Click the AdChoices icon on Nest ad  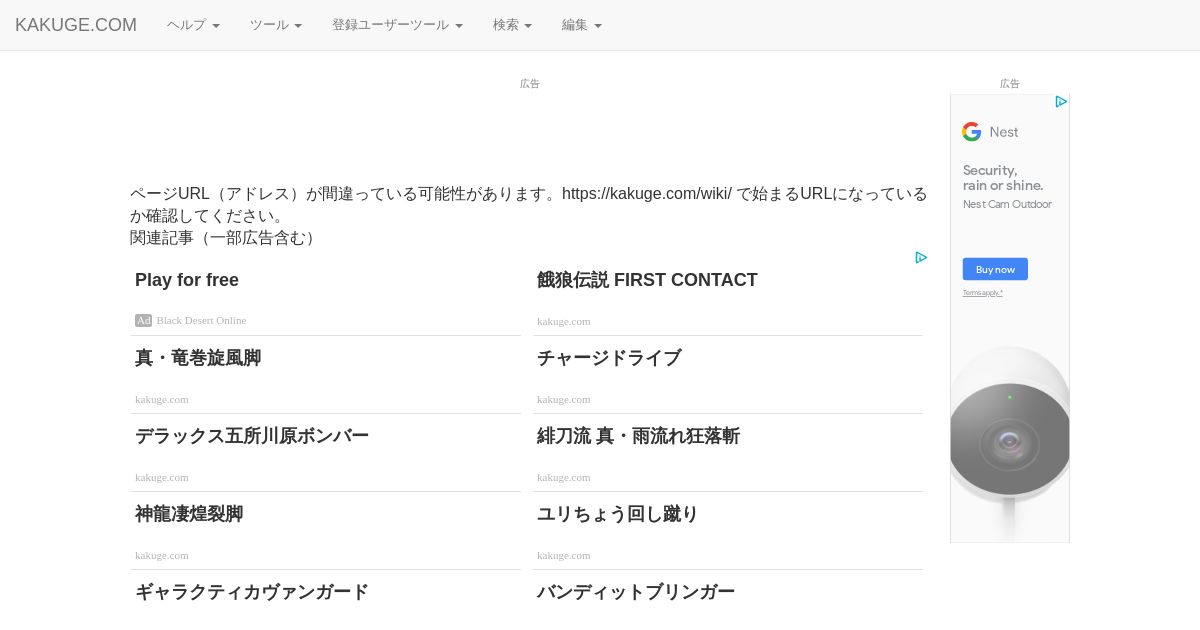point(1061,102)
